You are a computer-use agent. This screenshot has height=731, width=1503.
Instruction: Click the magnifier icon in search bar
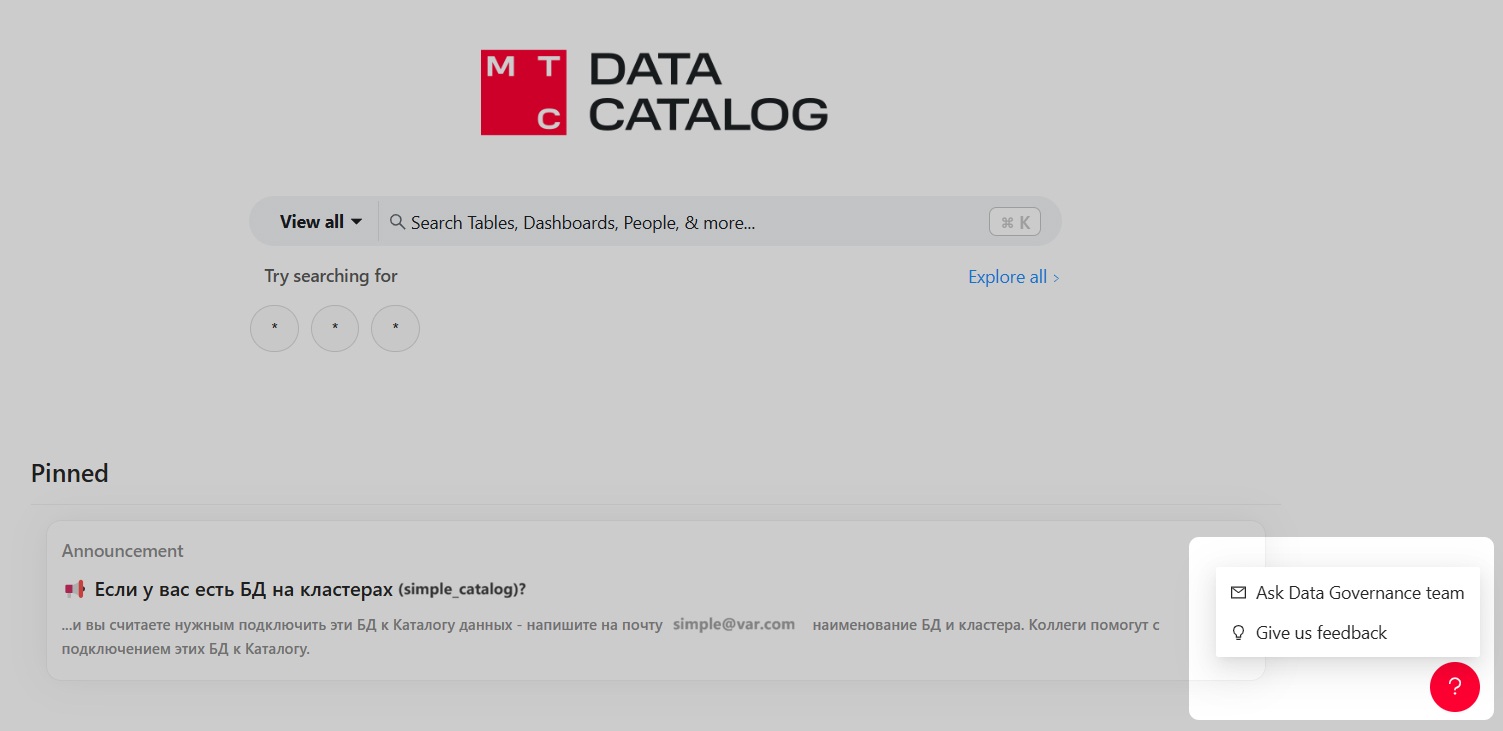click(x=397, y=222)
